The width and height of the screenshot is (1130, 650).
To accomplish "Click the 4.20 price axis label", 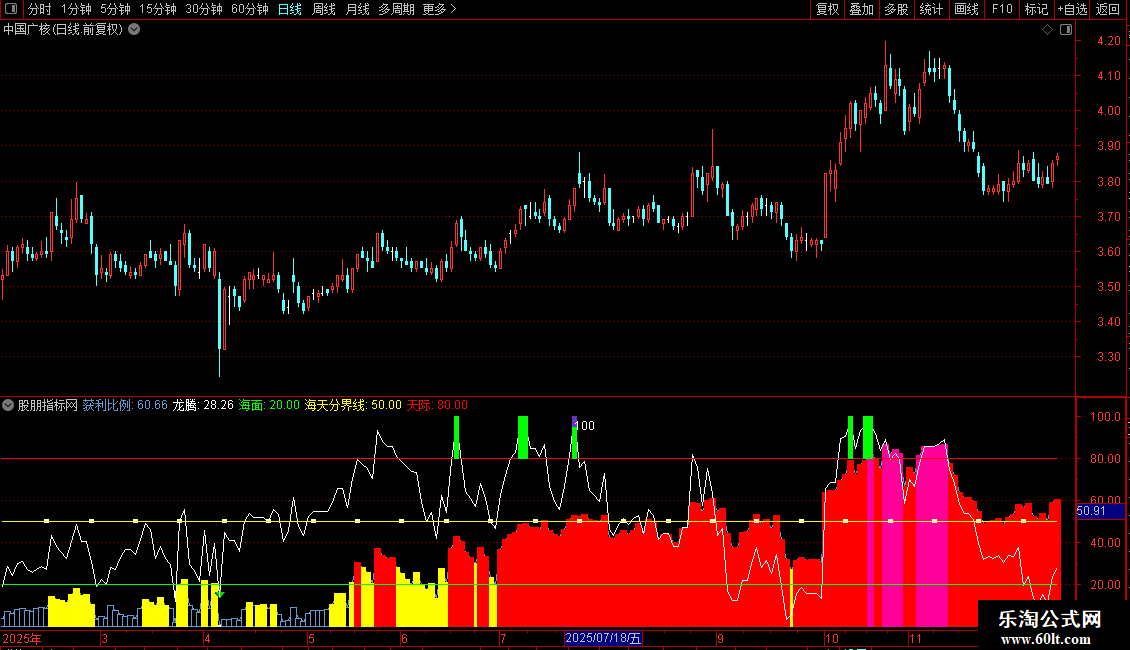I will click(1108, 41).
